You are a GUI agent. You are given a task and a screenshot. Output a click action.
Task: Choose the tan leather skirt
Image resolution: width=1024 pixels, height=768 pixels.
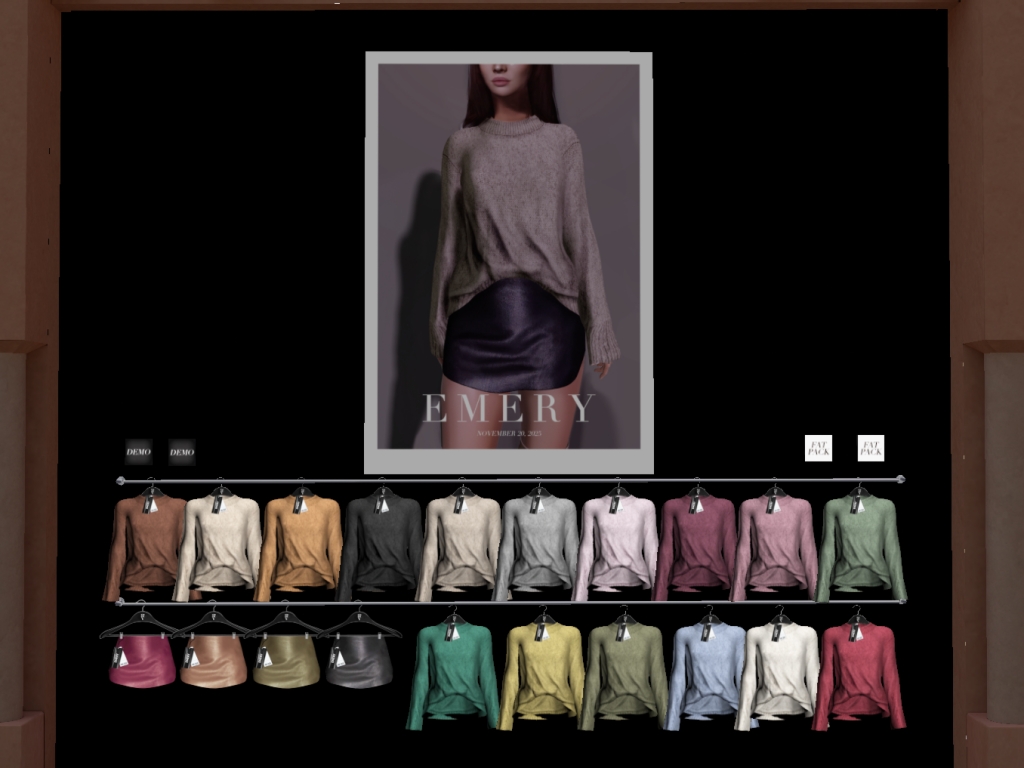pos(214,662)
